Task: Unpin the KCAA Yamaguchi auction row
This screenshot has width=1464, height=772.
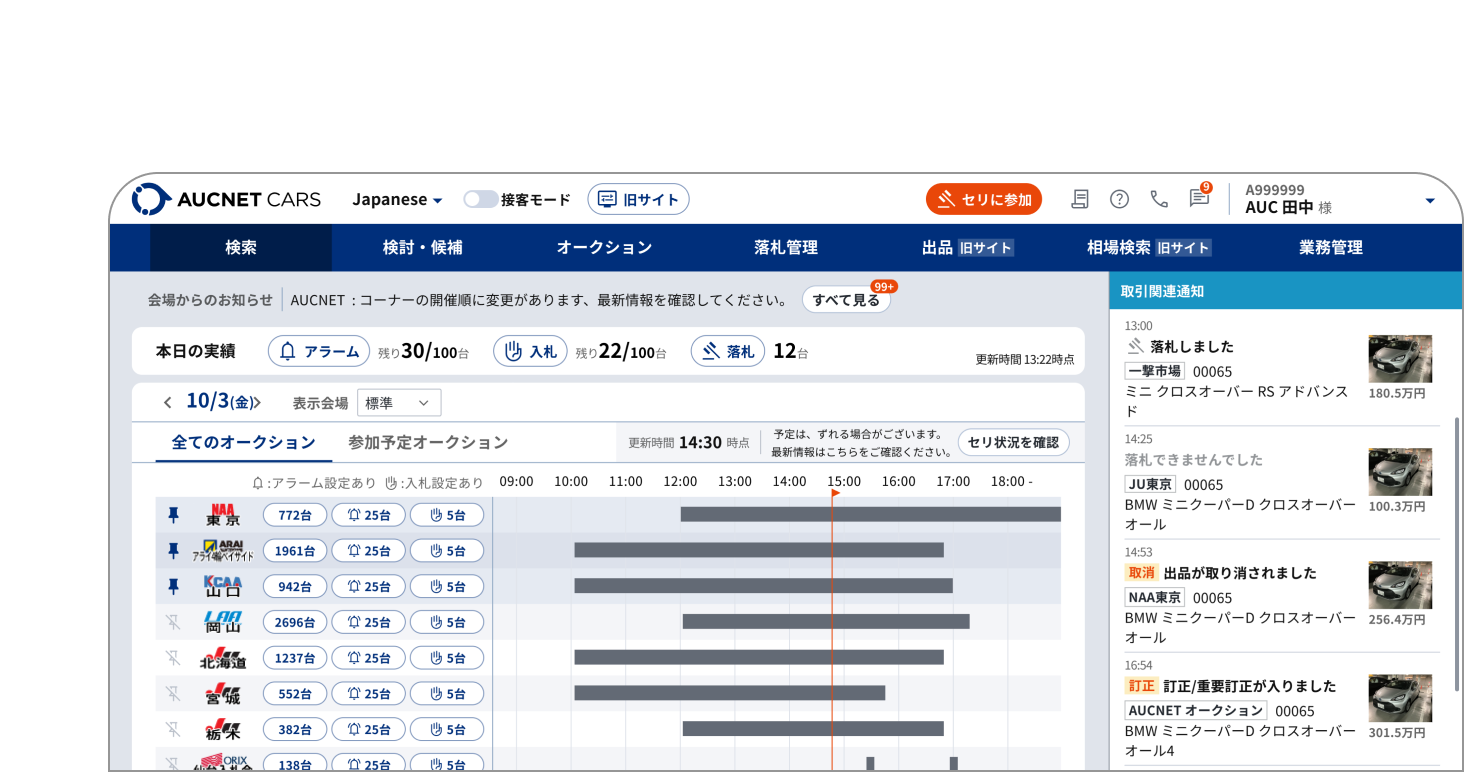Action: tap(173, 586)
